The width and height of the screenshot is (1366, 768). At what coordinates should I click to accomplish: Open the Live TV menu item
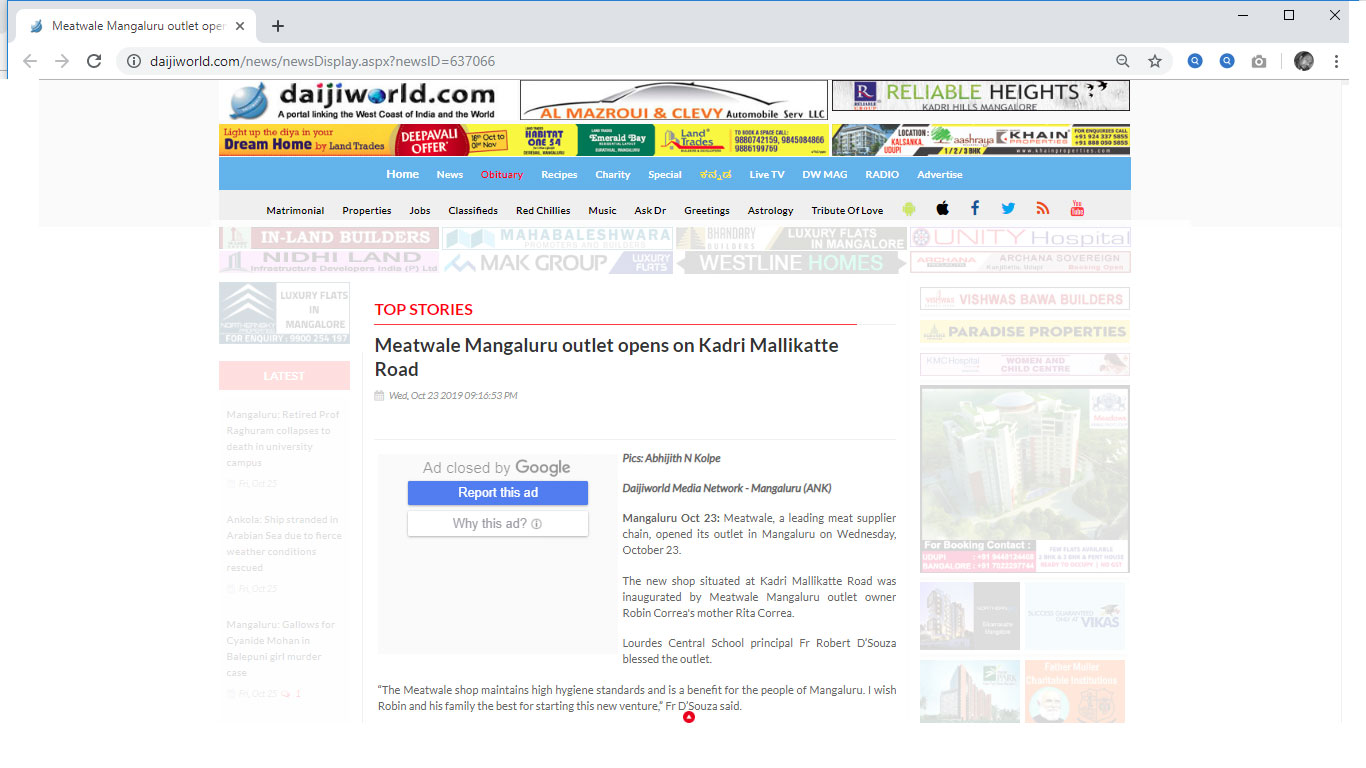click(767, 174)
